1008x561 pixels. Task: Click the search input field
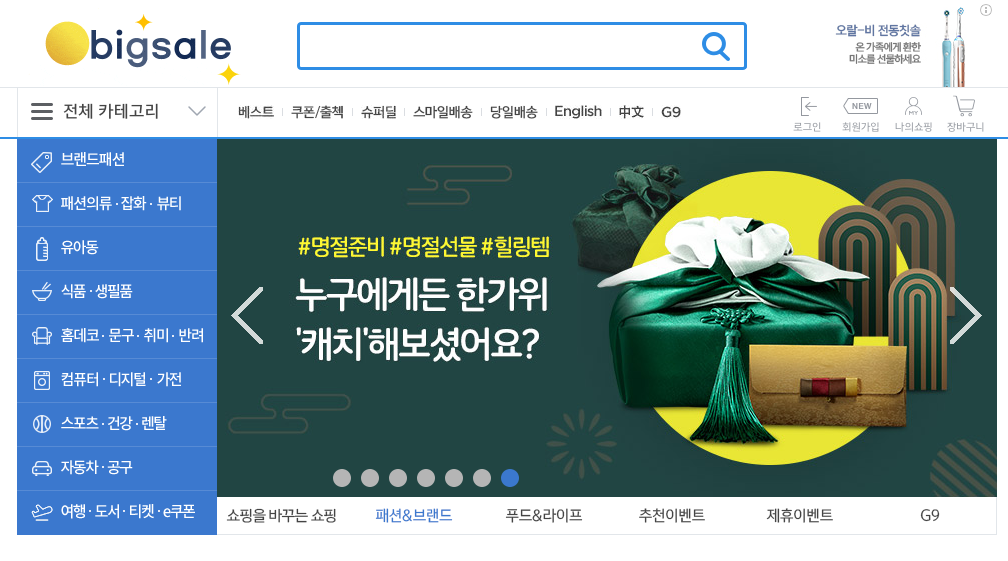[500, 46]
